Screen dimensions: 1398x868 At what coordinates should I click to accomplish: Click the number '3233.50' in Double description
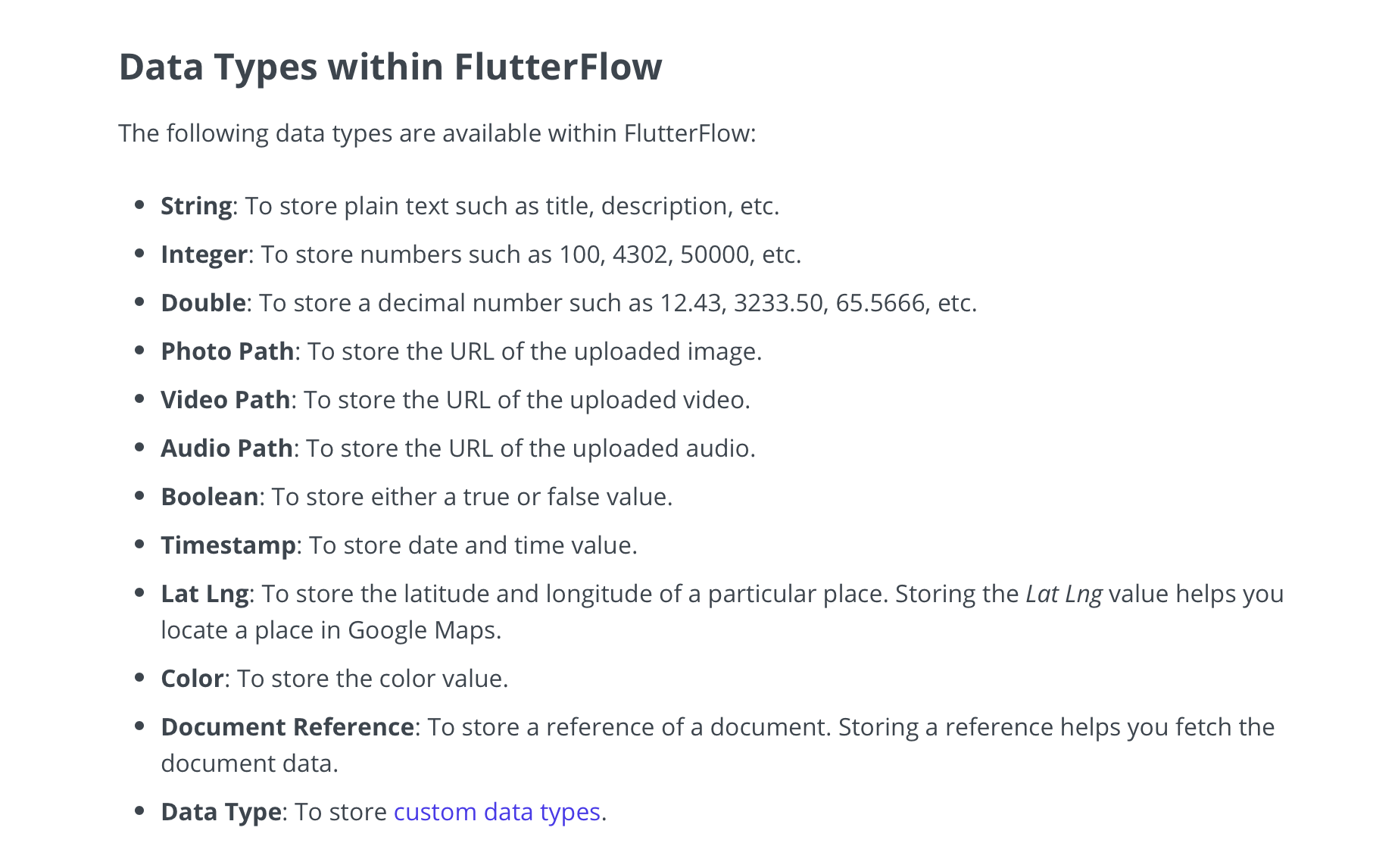(x=778, y=303)
